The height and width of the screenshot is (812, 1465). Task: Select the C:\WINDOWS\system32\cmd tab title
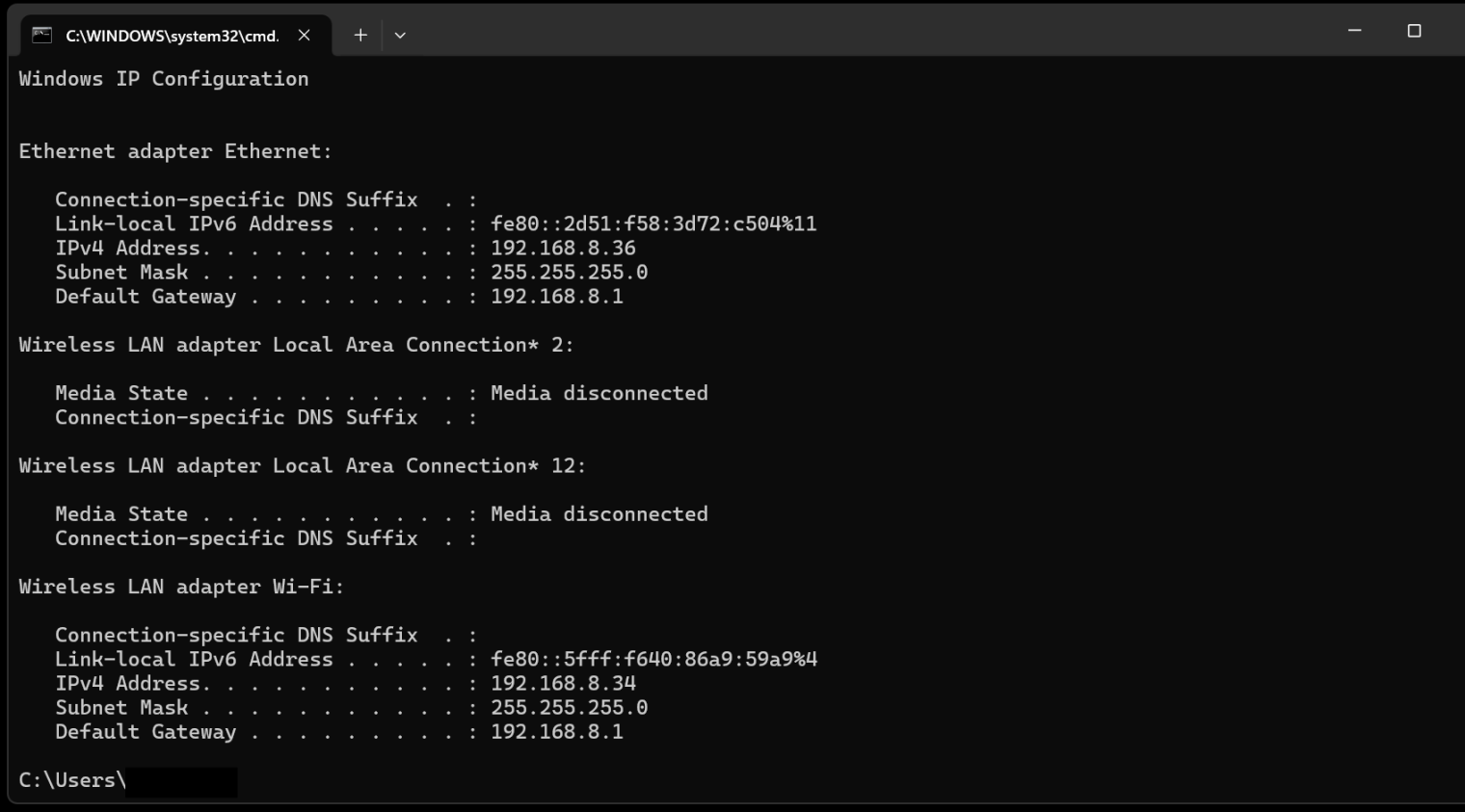click(x=172, y=36)
